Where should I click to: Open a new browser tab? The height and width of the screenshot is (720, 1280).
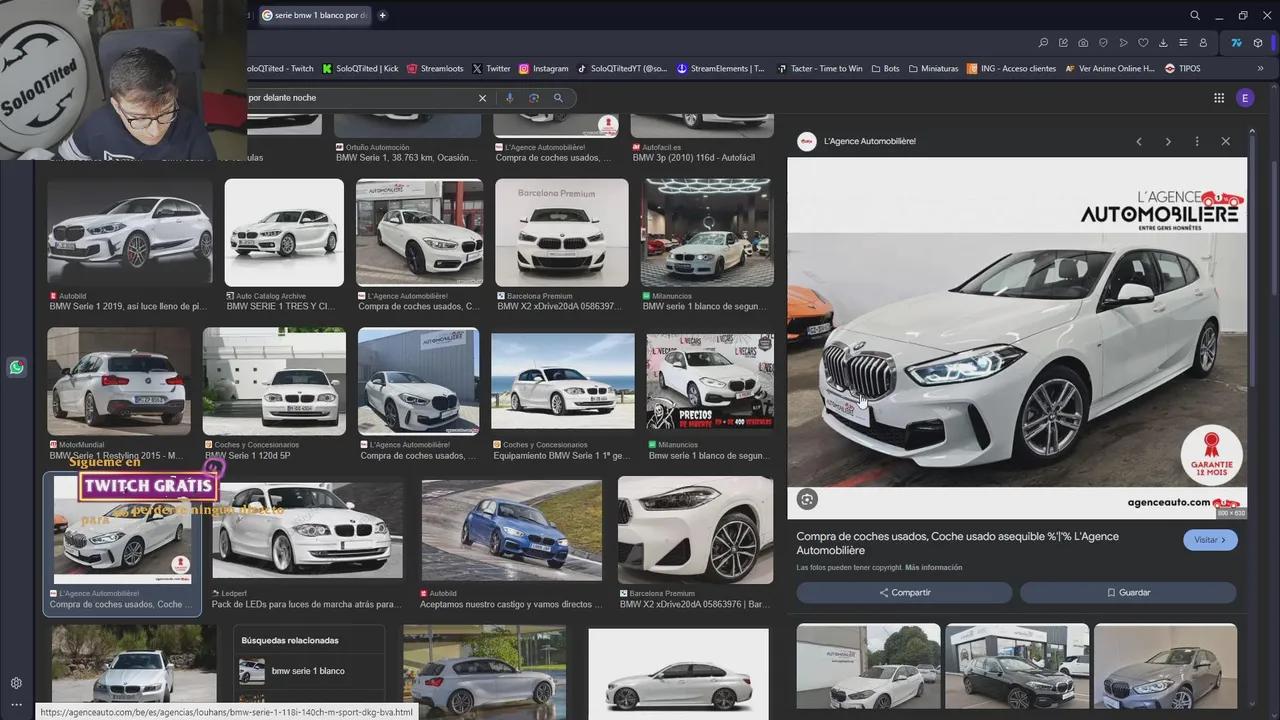pos(382,15)
